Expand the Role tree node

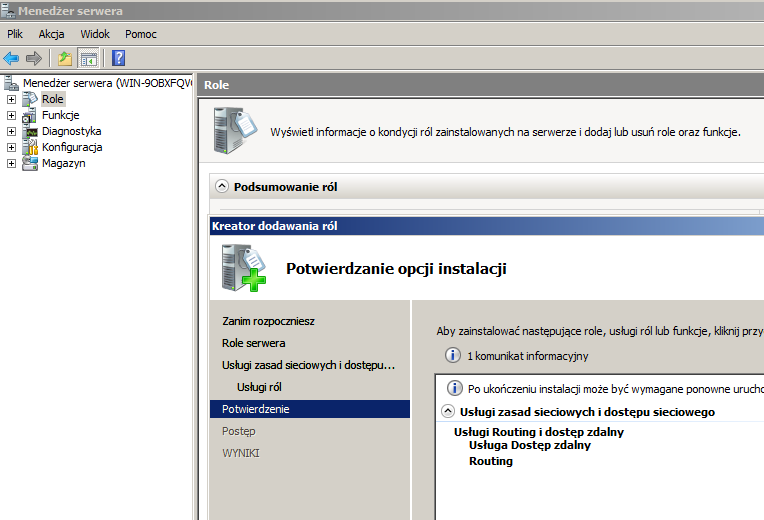click(x=11, y=99)
